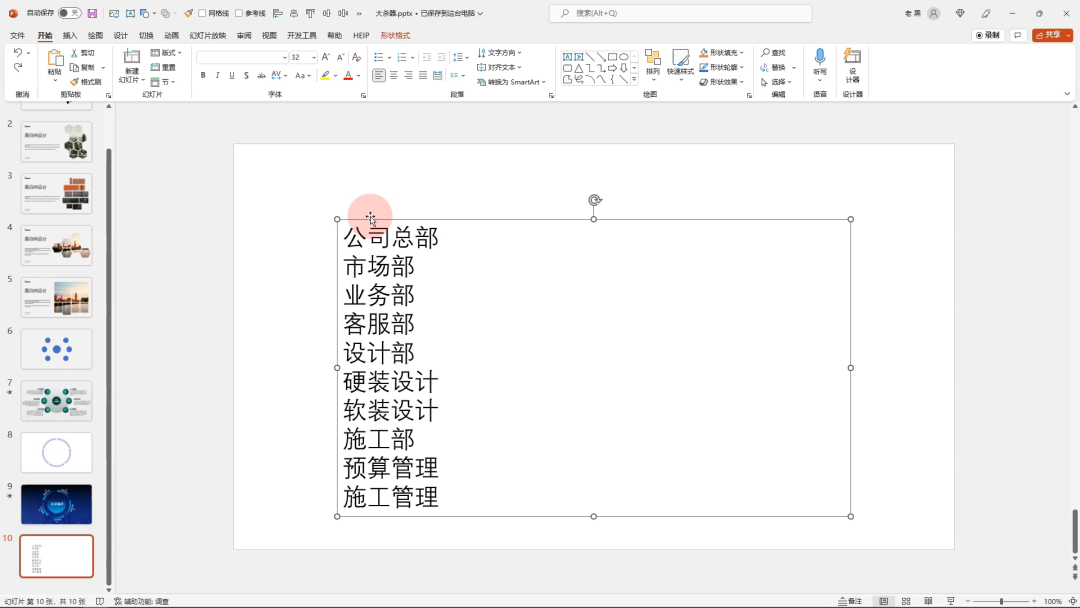
Task: Align text right
Action: [408, 75]
